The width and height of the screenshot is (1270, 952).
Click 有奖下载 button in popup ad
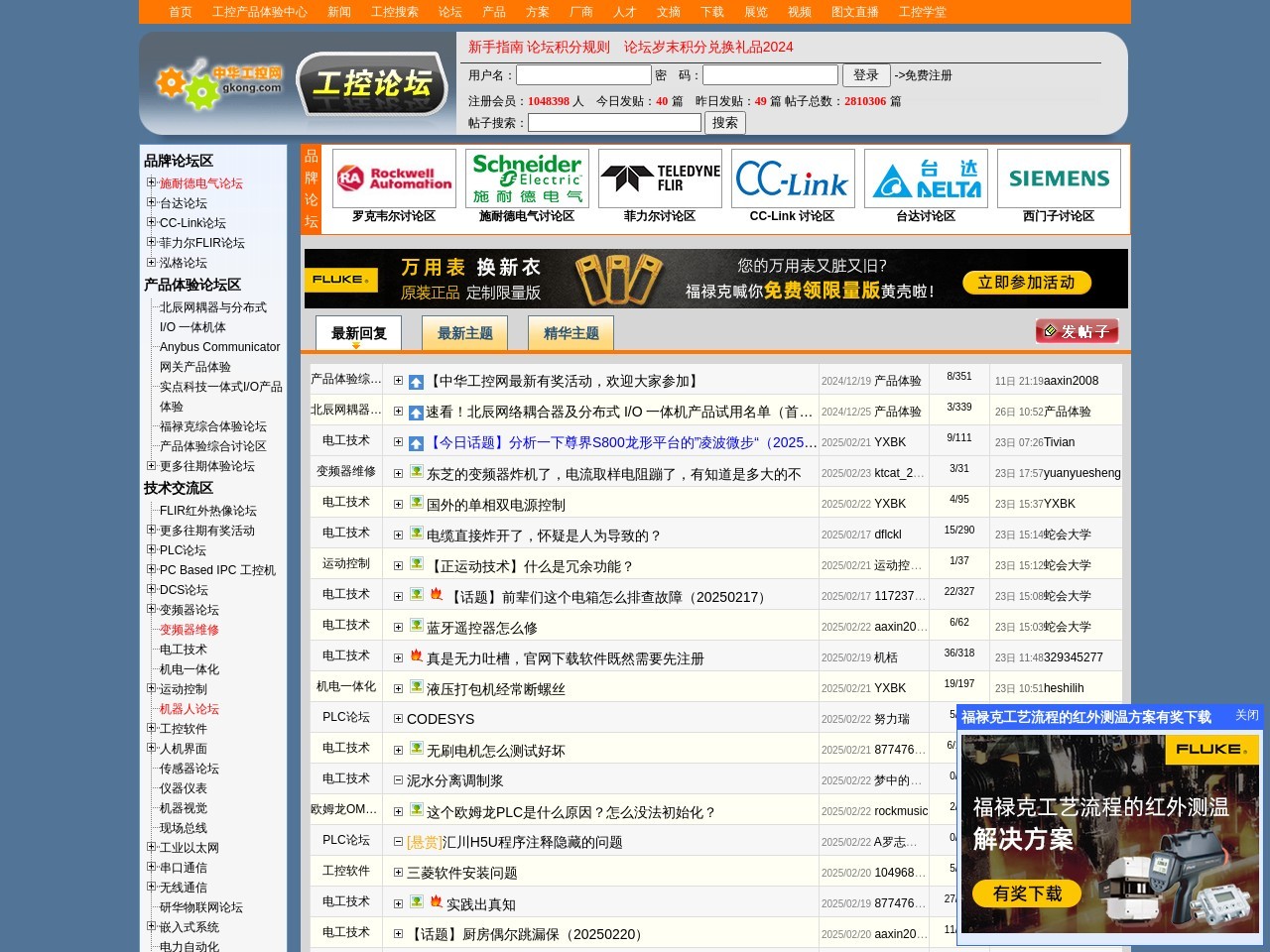[x=1027, y=893]
